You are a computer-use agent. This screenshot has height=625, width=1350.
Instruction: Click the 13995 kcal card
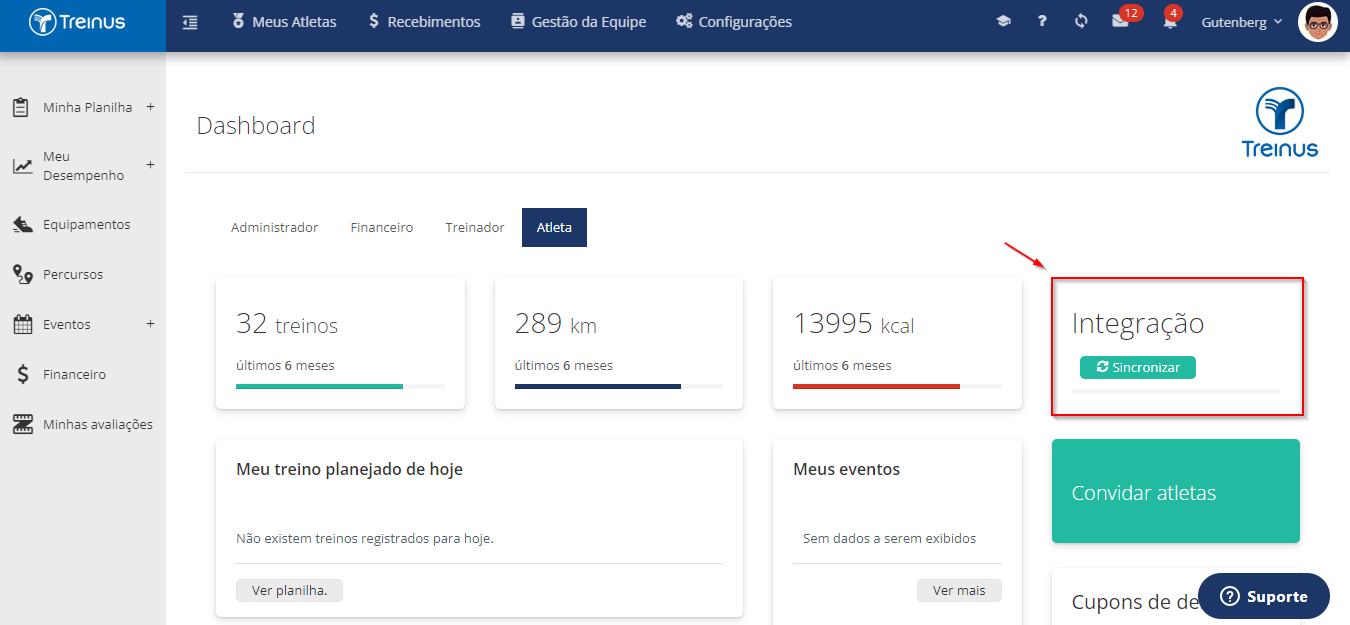897,343
